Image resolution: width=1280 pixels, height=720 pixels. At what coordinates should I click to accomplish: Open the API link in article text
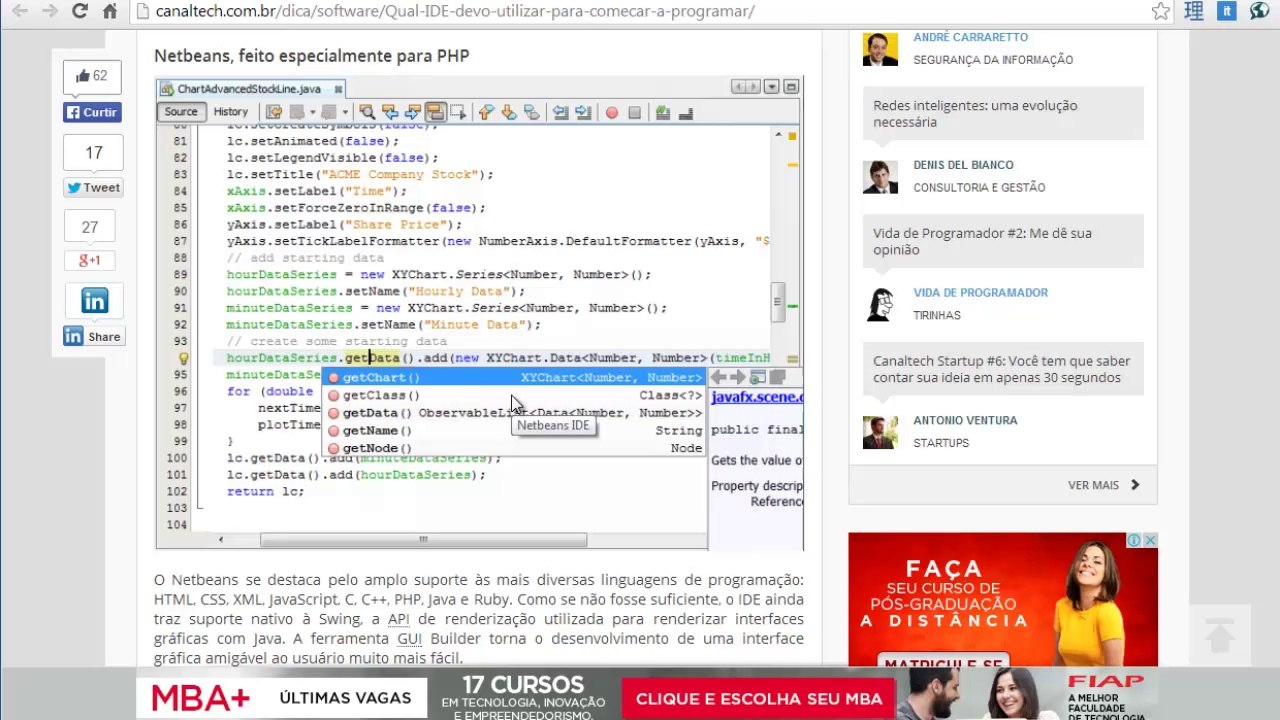[398, 619]
